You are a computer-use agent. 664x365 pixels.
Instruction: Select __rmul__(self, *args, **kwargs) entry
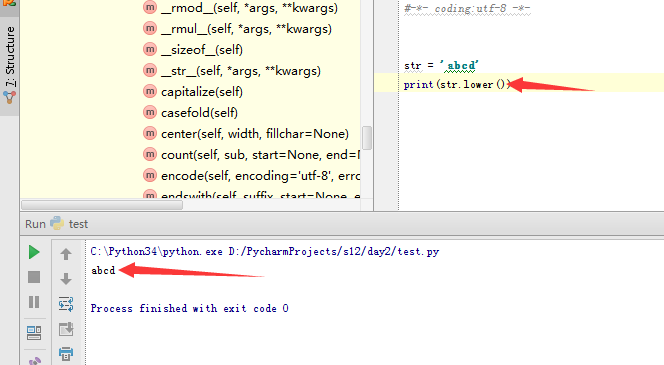(246, 29)
